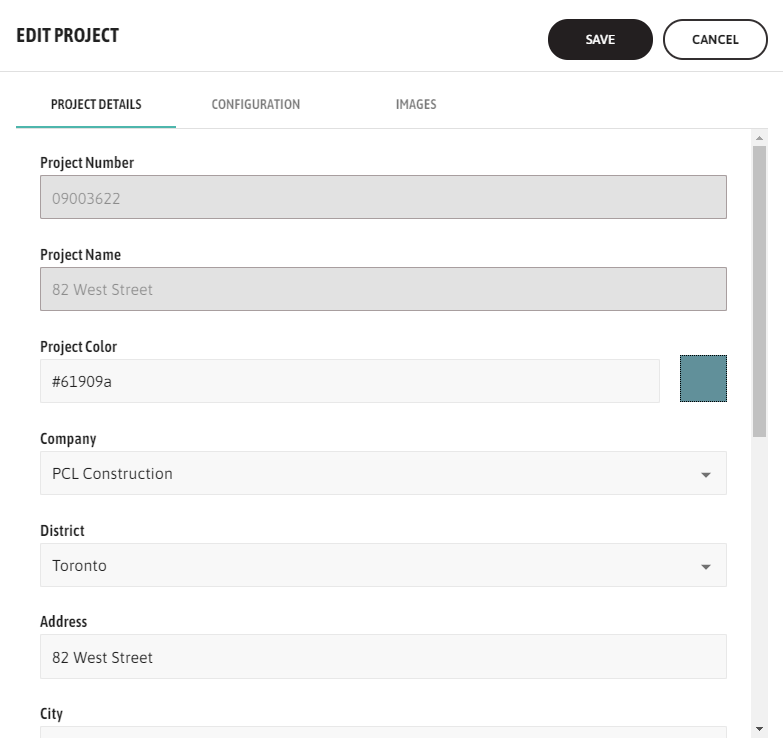Viewport: 783px width, 753px height.
Task: Open the Images tab
Action: pos(416,104)
